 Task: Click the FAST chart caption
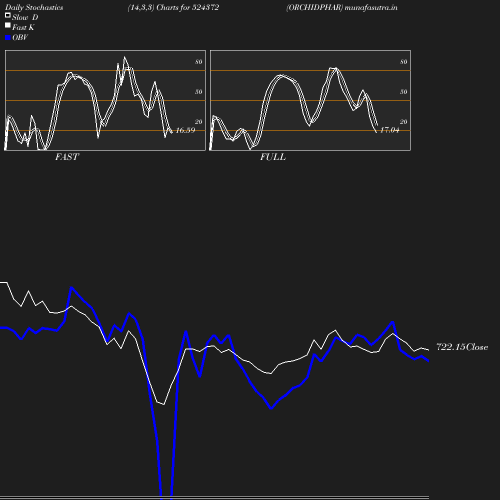click(67, 157)
